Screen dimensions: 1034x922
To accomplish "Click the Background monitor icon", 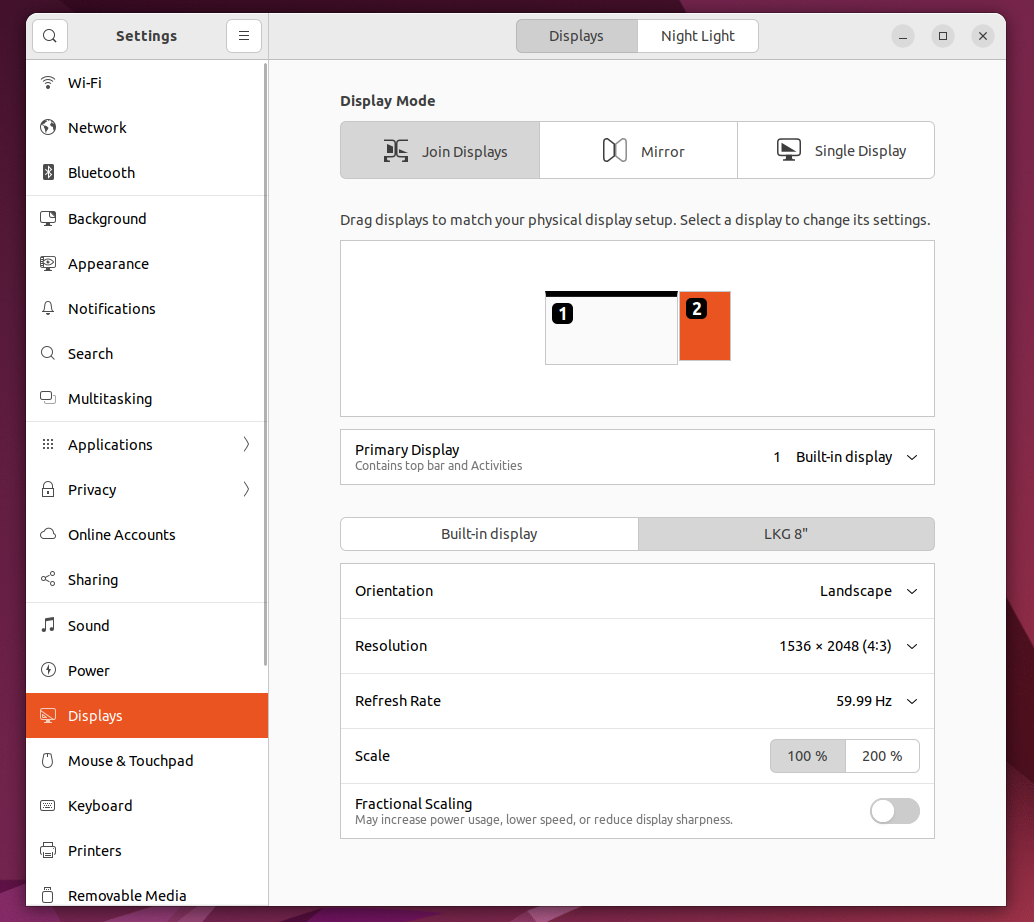I will click(x=47, y=218).
